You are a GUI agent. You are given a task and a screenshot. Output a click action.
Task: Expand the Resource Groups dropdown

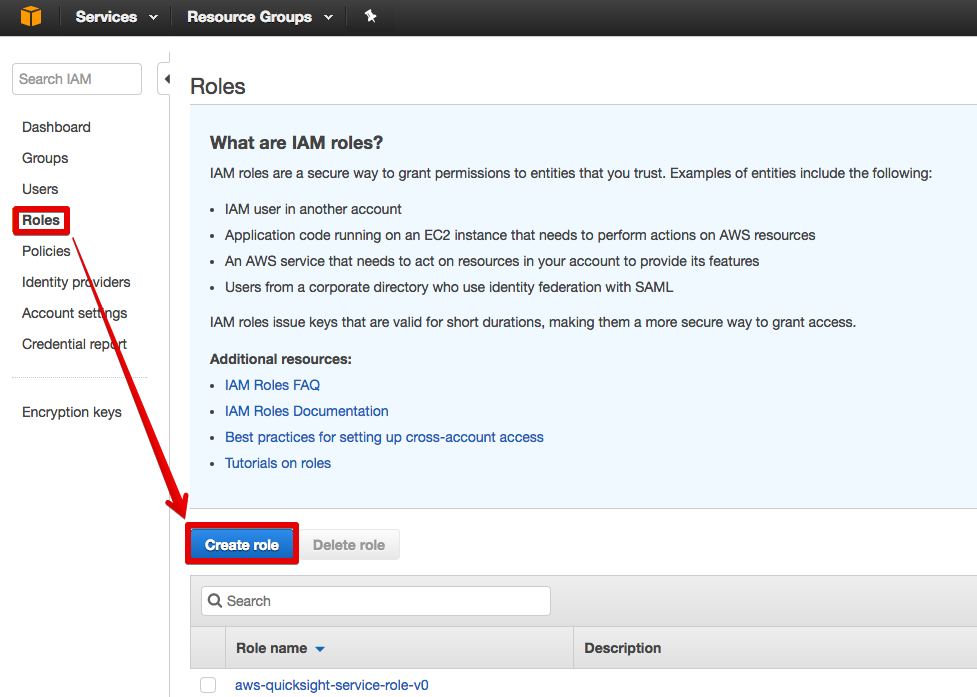[260, 17]
